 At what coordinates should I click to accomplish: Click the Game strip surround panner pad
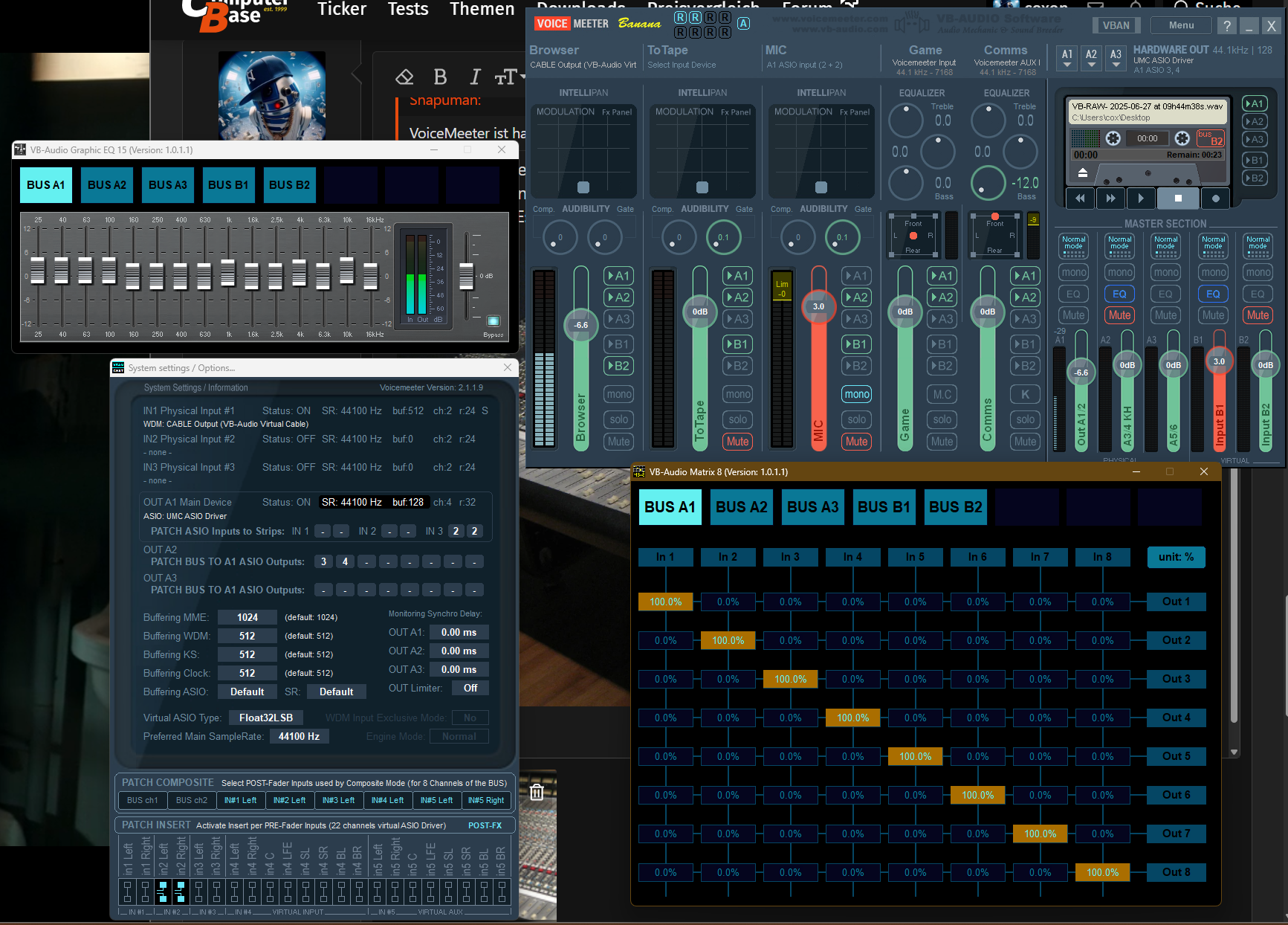tap(913, 235)
